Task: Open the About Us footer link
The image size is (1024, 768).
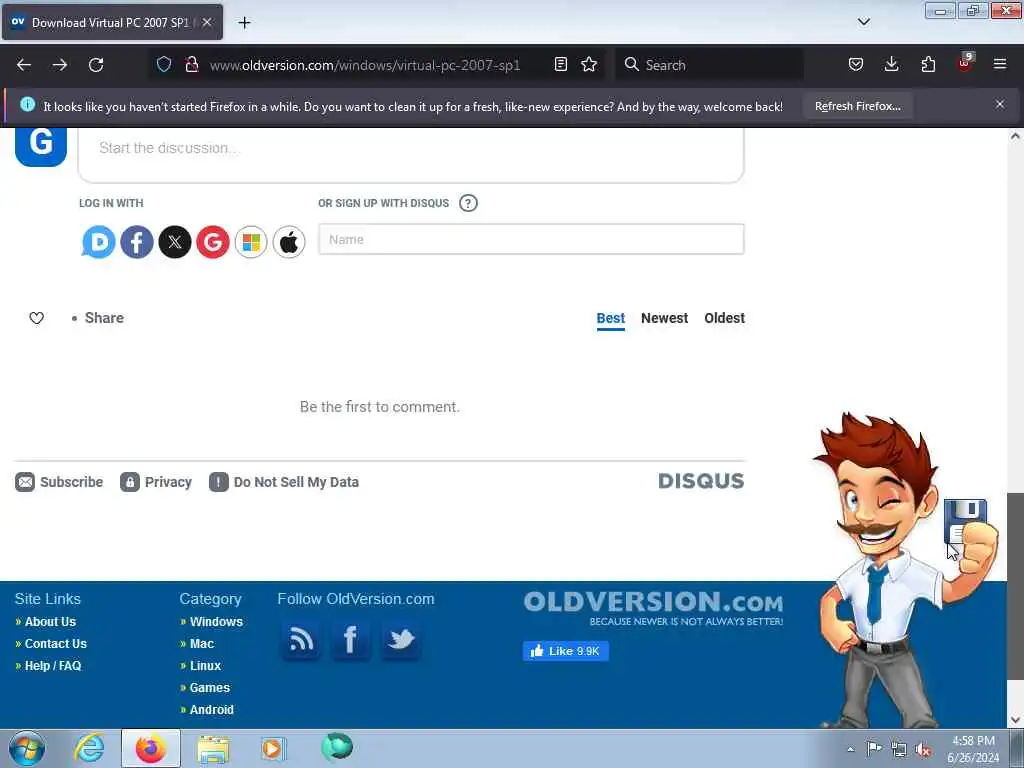Action: tap(50, 622)
